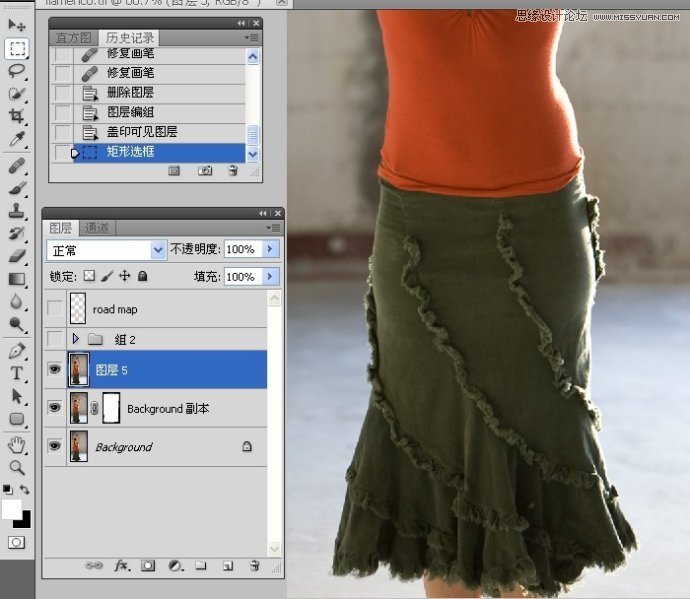Image resolution: width=690 pixels, height=599 pixels.
Task: Create new adjustment layer
Action: pyautogui.click(x=176, y=566)
